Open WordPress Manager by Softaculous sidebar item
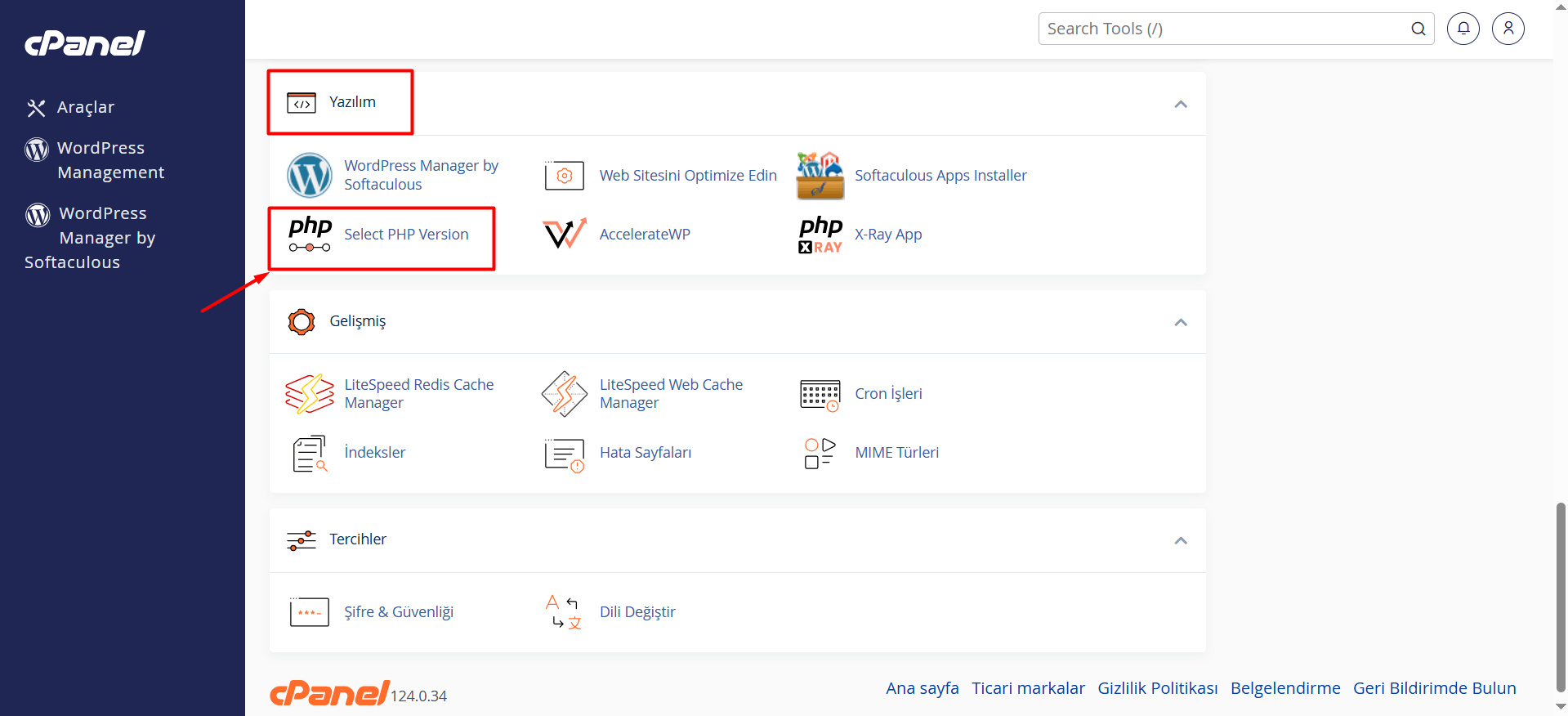 point(90,238)
